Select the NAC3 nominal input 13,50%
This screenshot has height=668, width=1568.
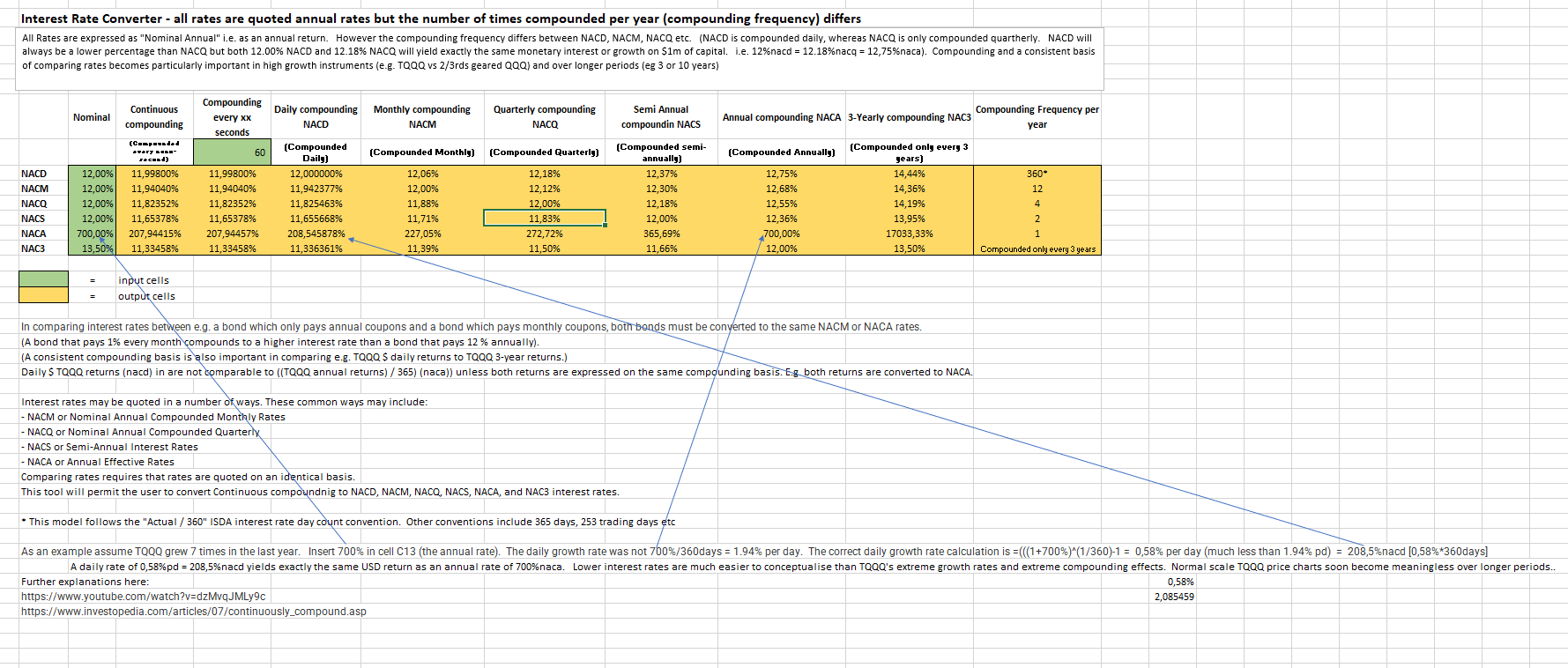pyautogui.click(x=92, y=249)
